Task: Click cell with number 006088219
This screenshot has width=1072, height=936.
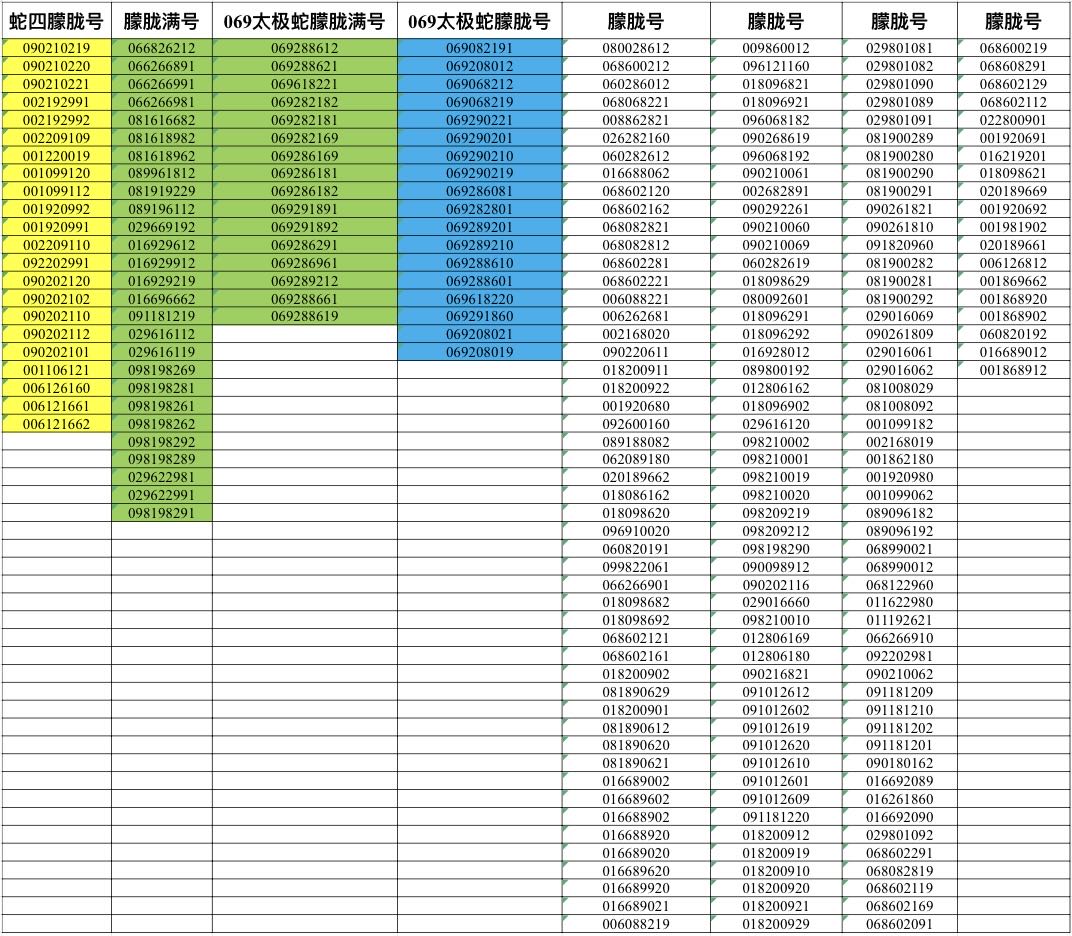Action: (x=636, y=924)
